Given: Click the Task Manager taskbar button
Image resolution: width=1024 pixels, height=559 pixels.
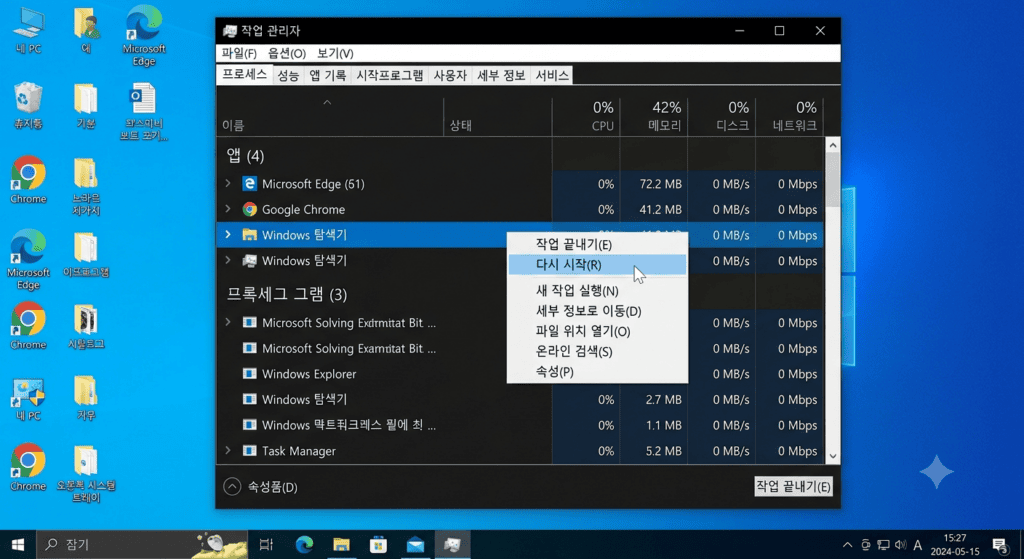Looking at the screenshot, I should [452, 544].
